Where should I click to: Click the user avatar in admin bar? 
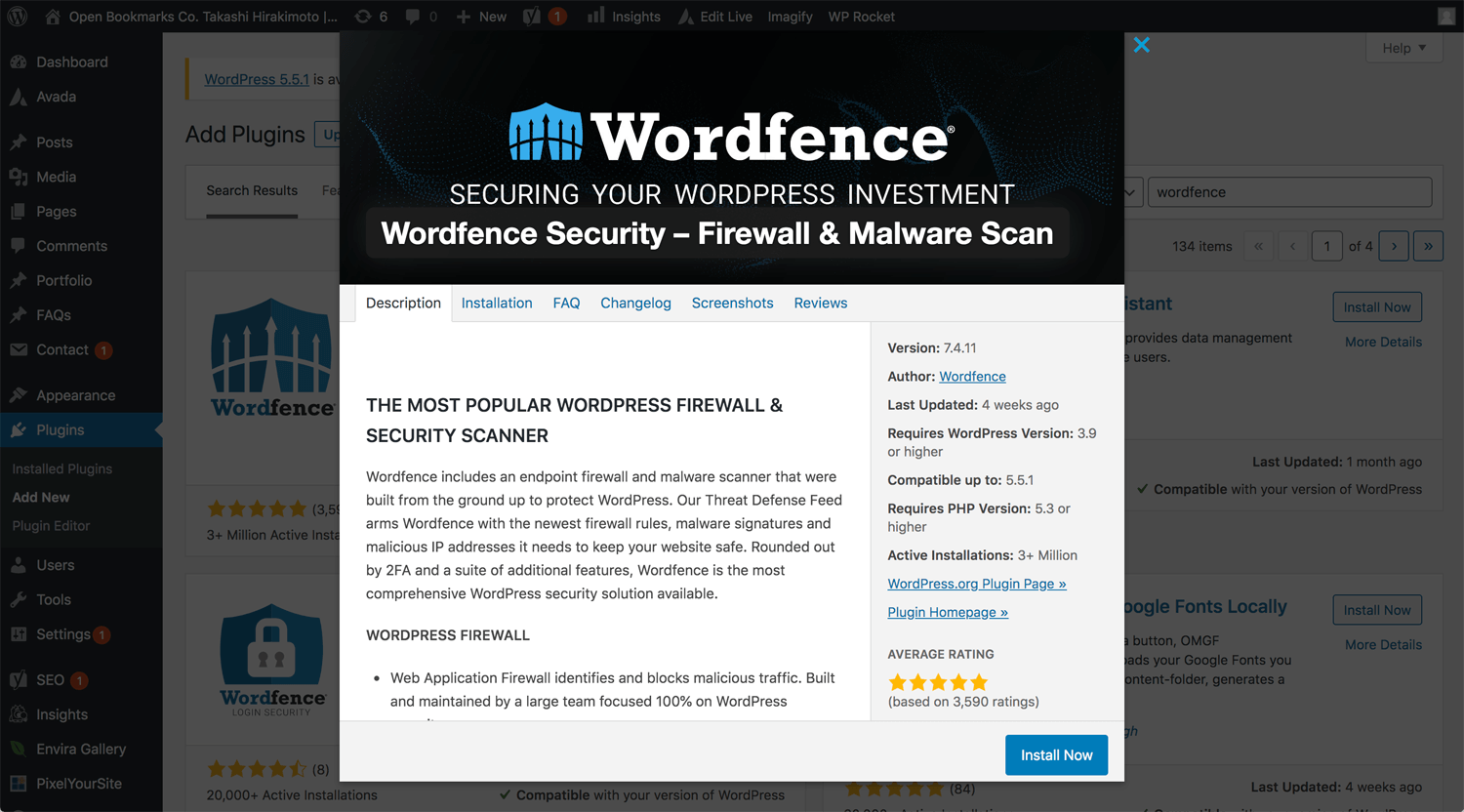[x=1446, y=17]
